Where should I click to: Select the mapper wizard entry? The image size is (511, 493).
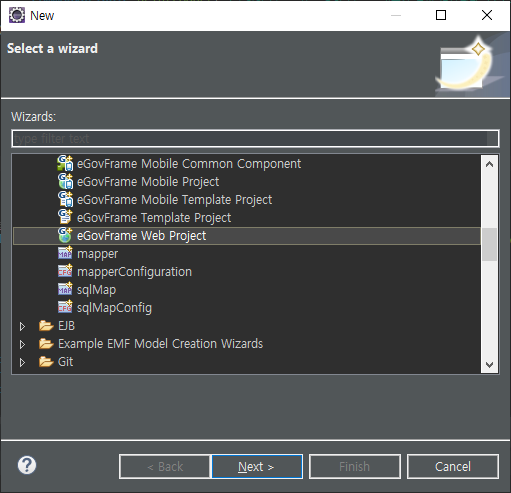(x=97, y=254)
